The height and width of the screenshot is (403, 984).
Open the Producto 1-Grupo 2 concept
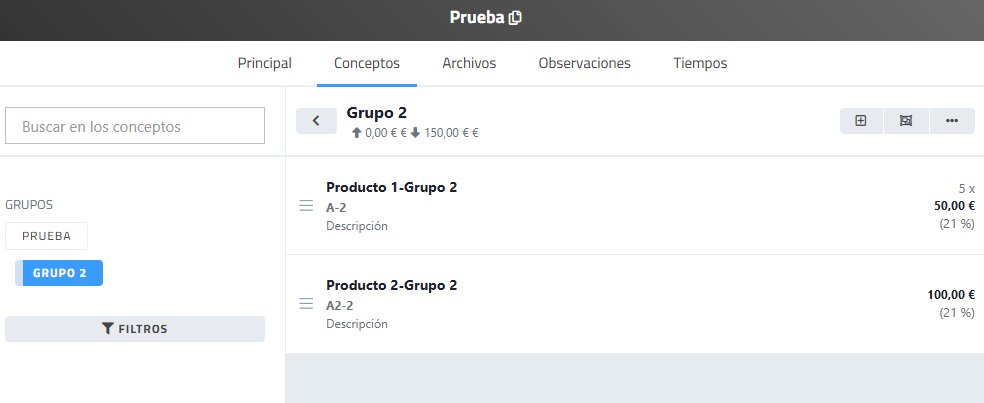click(391, 187)
